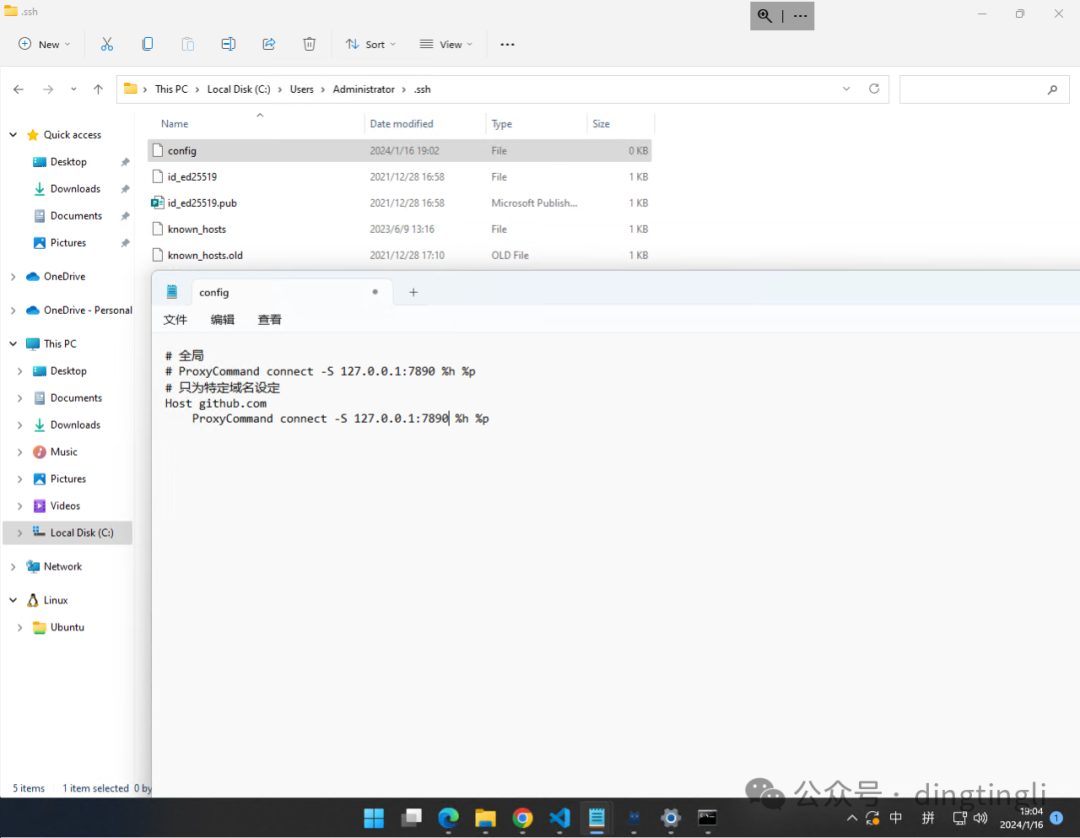The image size is (1080, 838).
Task: Click the Delete trash icon in toolbar
Action: (309, 44)
